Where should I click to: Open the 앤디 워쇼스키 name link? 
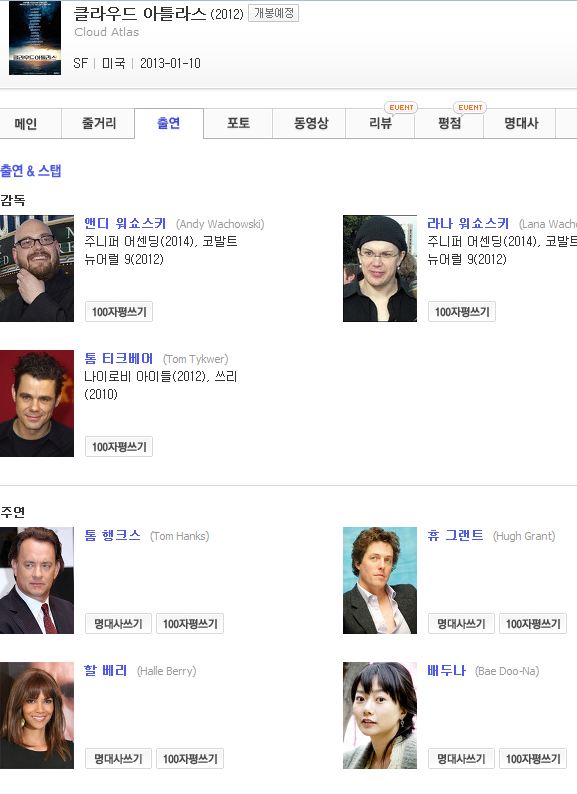[125, 223]
